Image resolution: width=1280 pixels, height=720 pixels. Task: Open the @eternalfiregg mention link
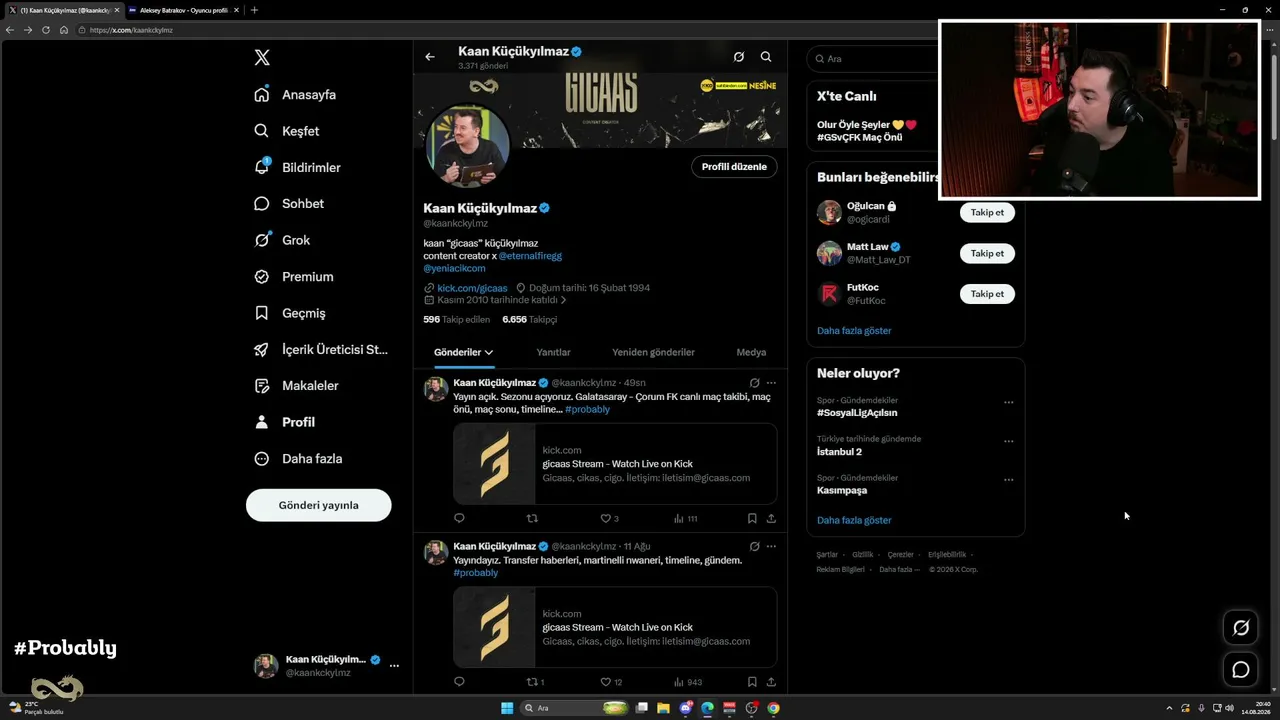[530, 256]
